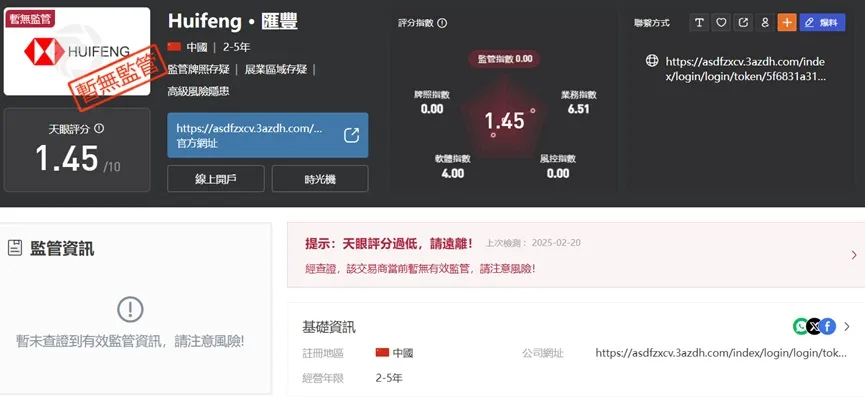Expand share options chevron beside Facebook icon
Image resolution: width=865 pixels, height=397 pixels.
[x=847, y=326]
